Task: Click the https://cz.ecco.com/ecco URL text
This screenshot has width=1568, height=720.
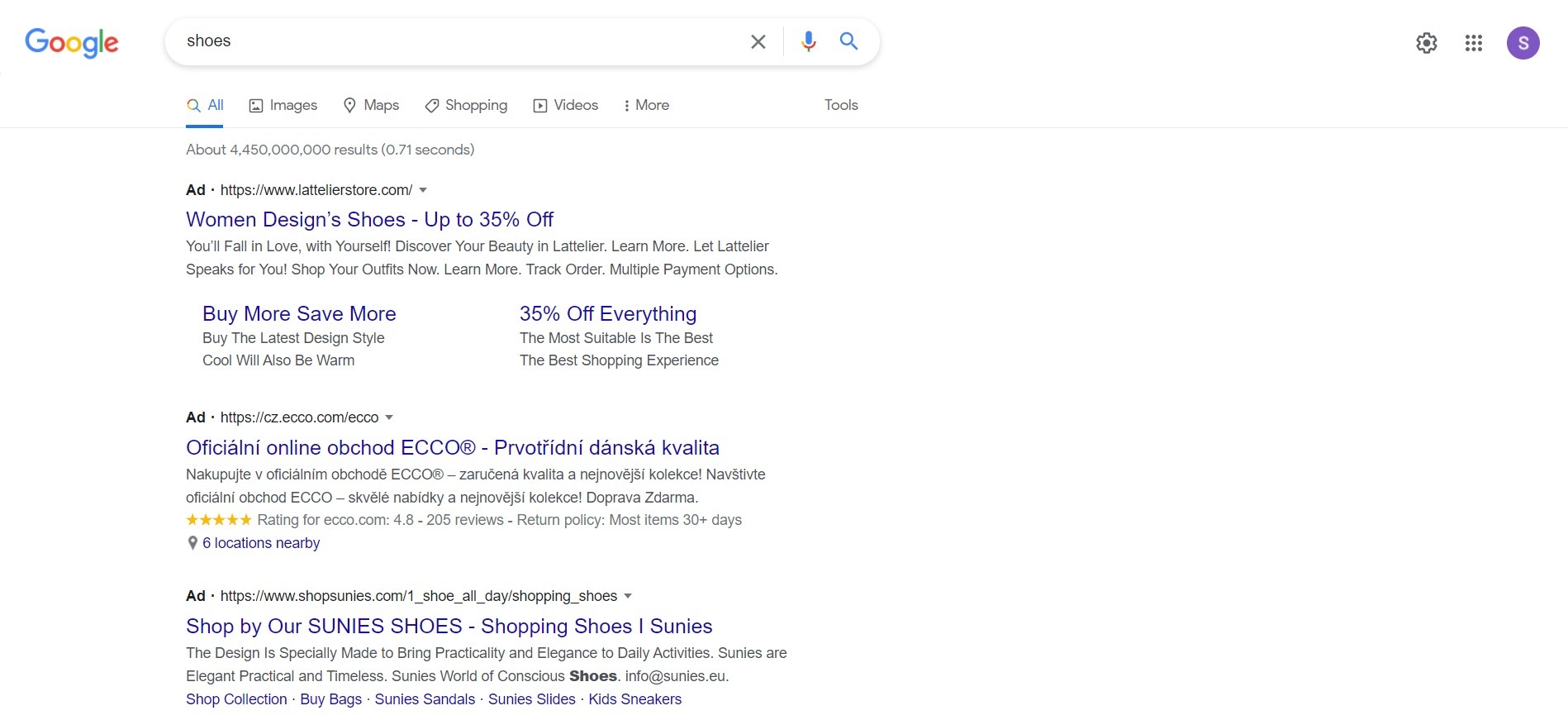Action: tap(300, 417)
